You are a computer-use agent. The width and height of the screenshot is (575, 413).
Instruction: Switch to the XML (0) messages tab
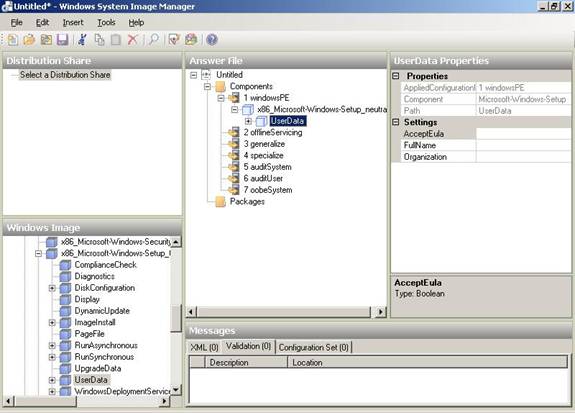pos(204,347)
